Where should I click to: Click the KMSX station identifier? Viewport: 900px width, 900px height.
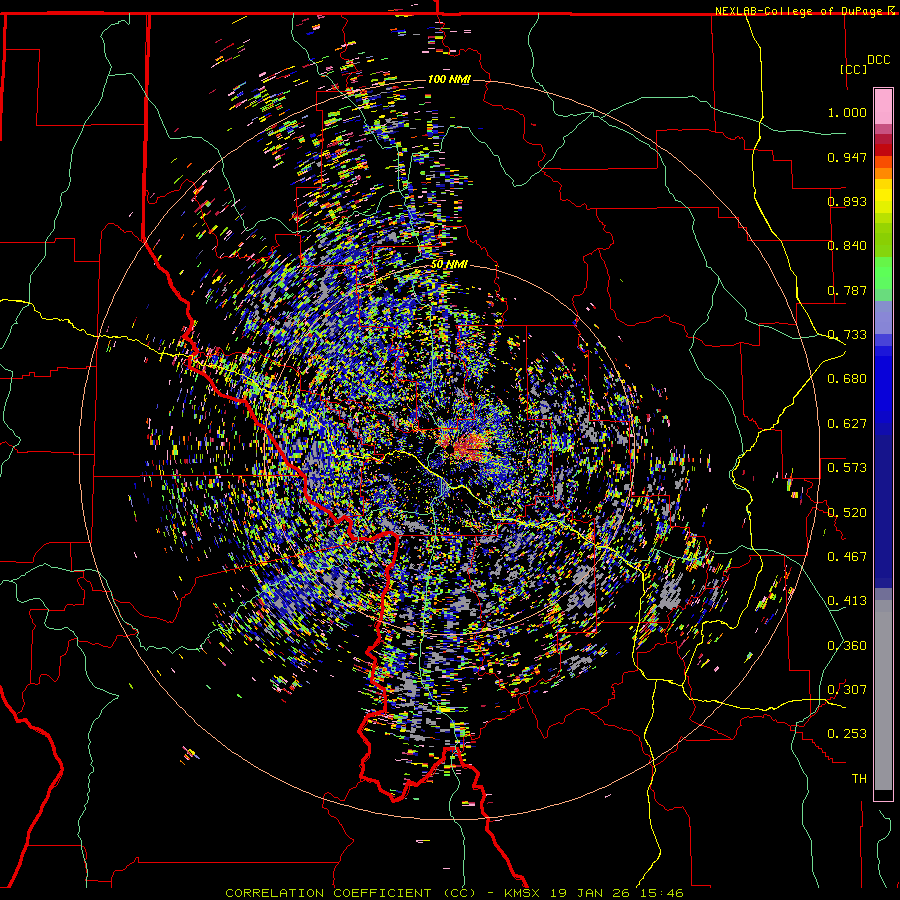(523, 893)
